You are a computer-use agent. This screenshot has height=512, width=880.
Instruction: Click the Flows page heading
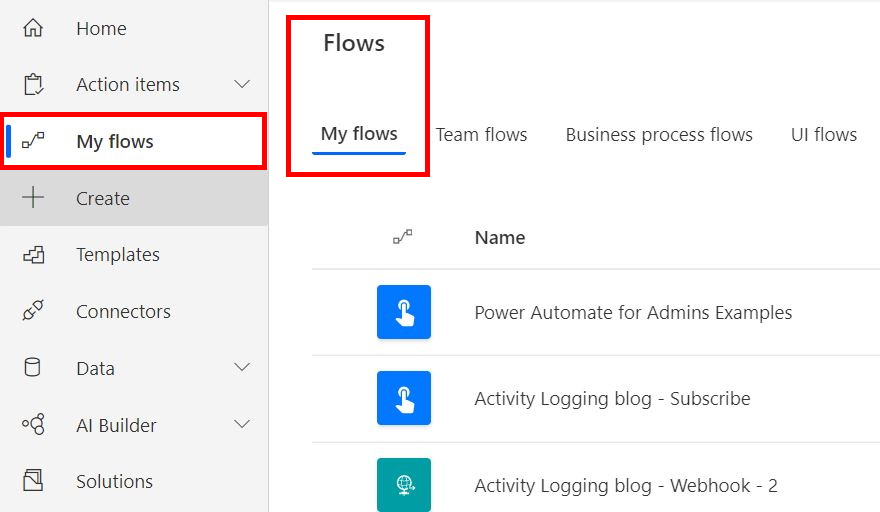coord(354,43)
